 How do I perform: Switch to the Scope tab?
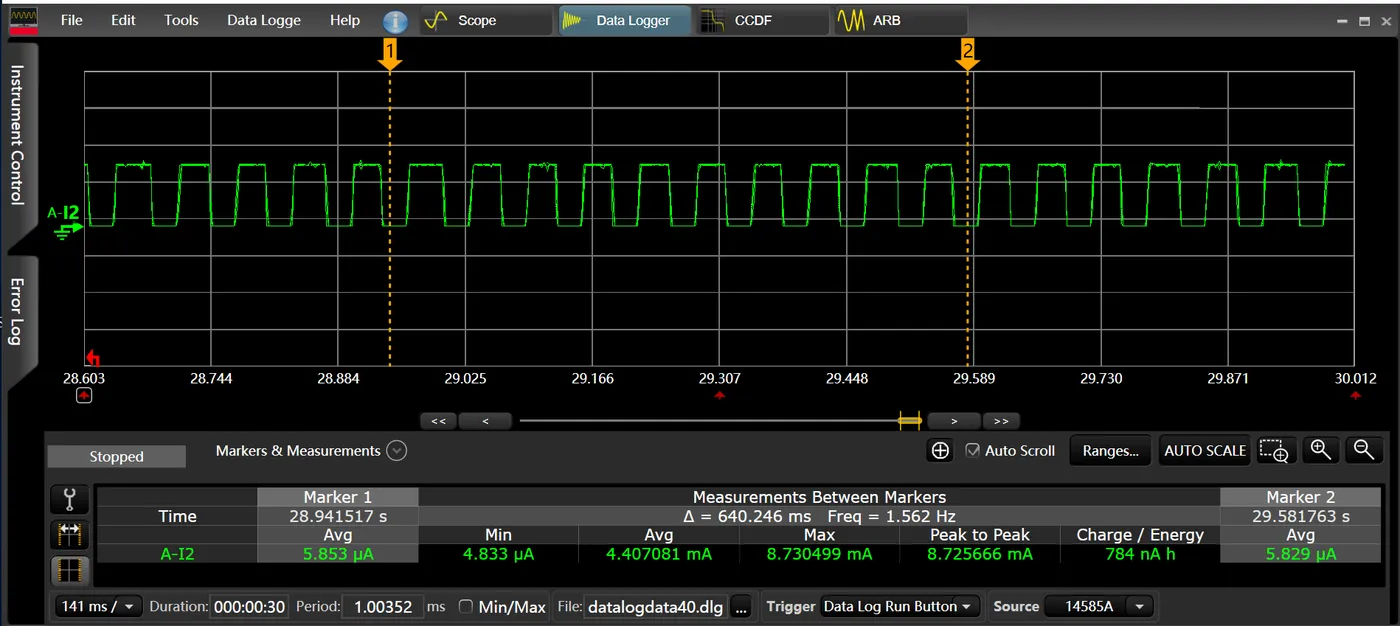pos(485,20)
